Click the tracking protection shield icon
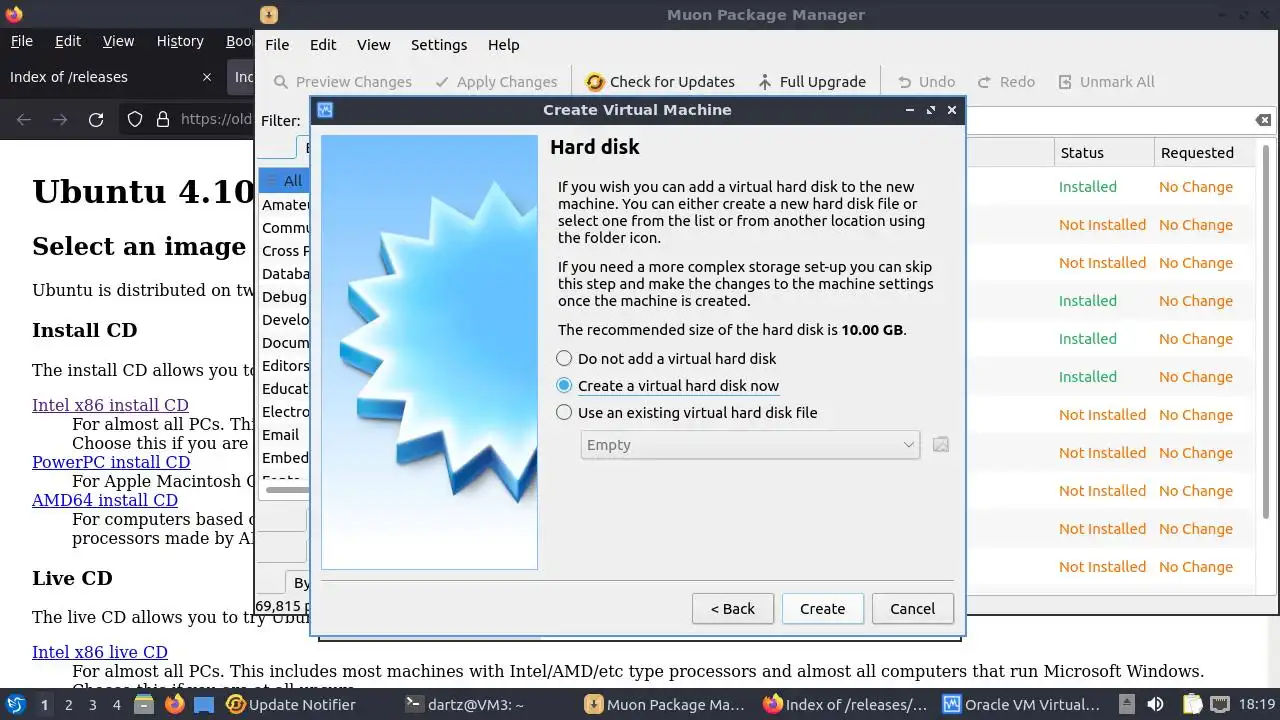 (x=135, y=120)
